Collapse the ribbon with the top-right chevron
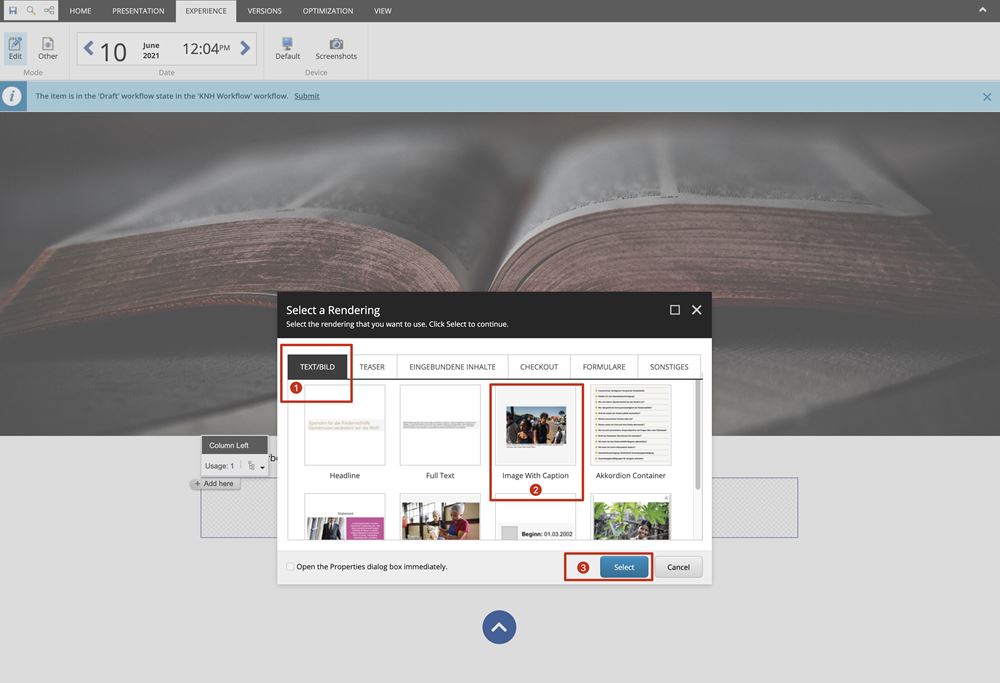This screenshot has height=683, width=1000. coord(983,10)
